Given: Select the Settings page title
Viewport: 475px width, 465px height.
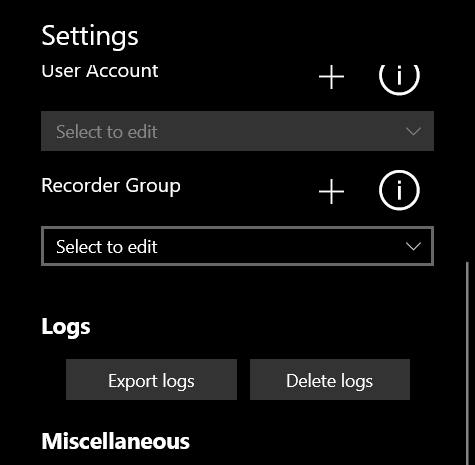Looking at the screenshot, I should pos(90,37).
